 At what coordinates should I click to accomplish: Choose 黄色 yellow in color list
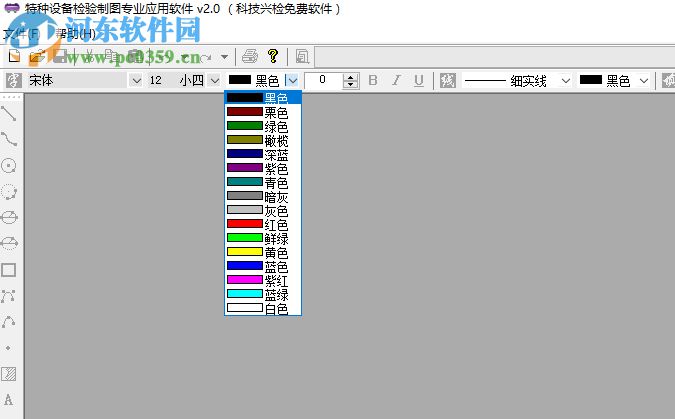pos(263,252)
